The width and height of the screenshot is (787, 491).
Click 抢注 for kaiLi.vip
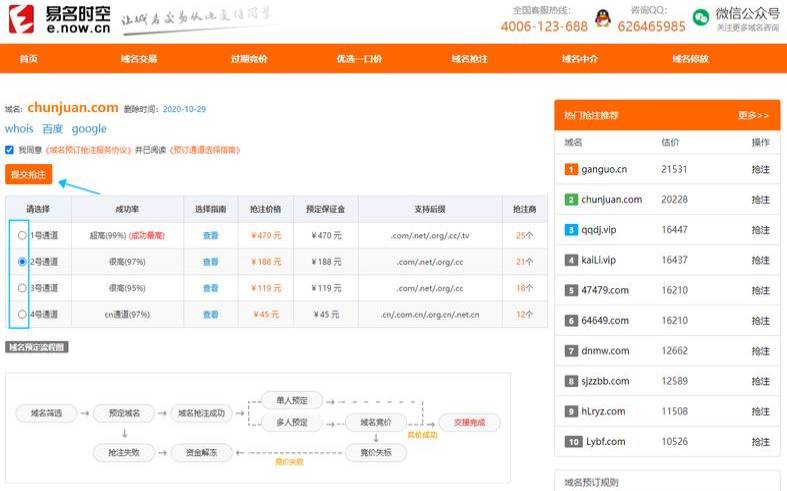tap(760, 260)
